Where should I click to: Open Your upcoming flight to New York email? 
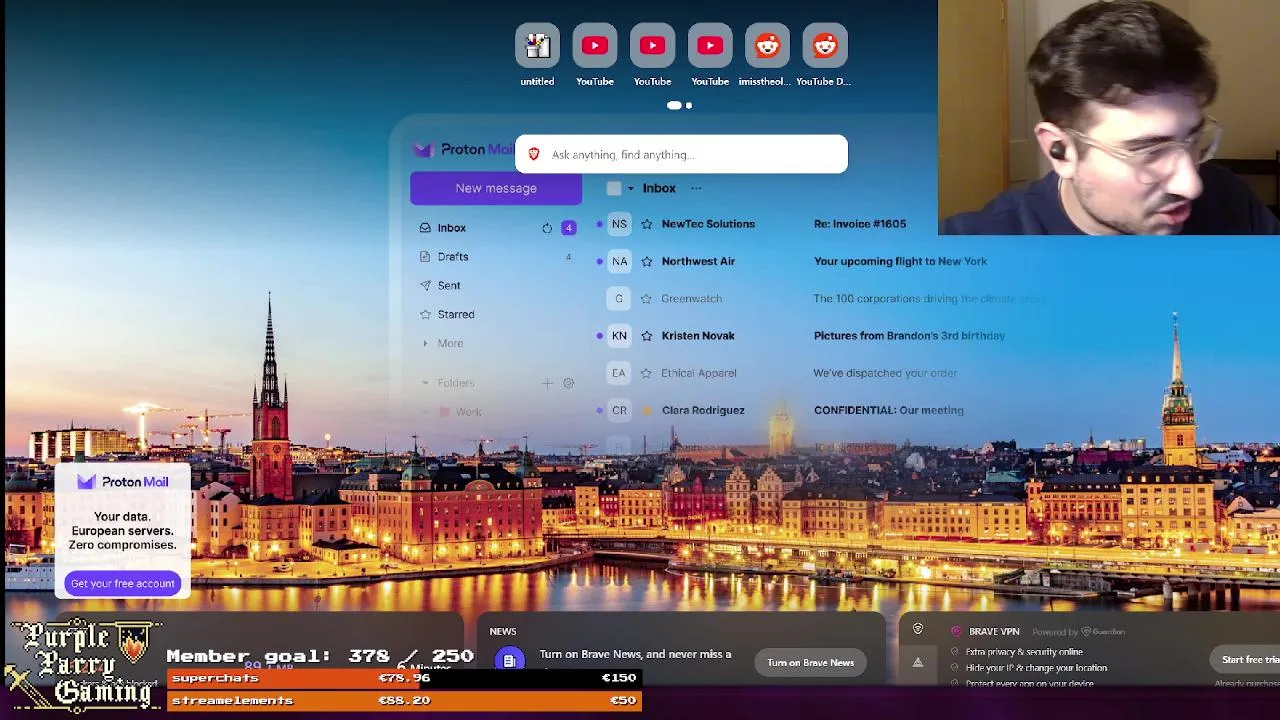click(x=900, y=261)
